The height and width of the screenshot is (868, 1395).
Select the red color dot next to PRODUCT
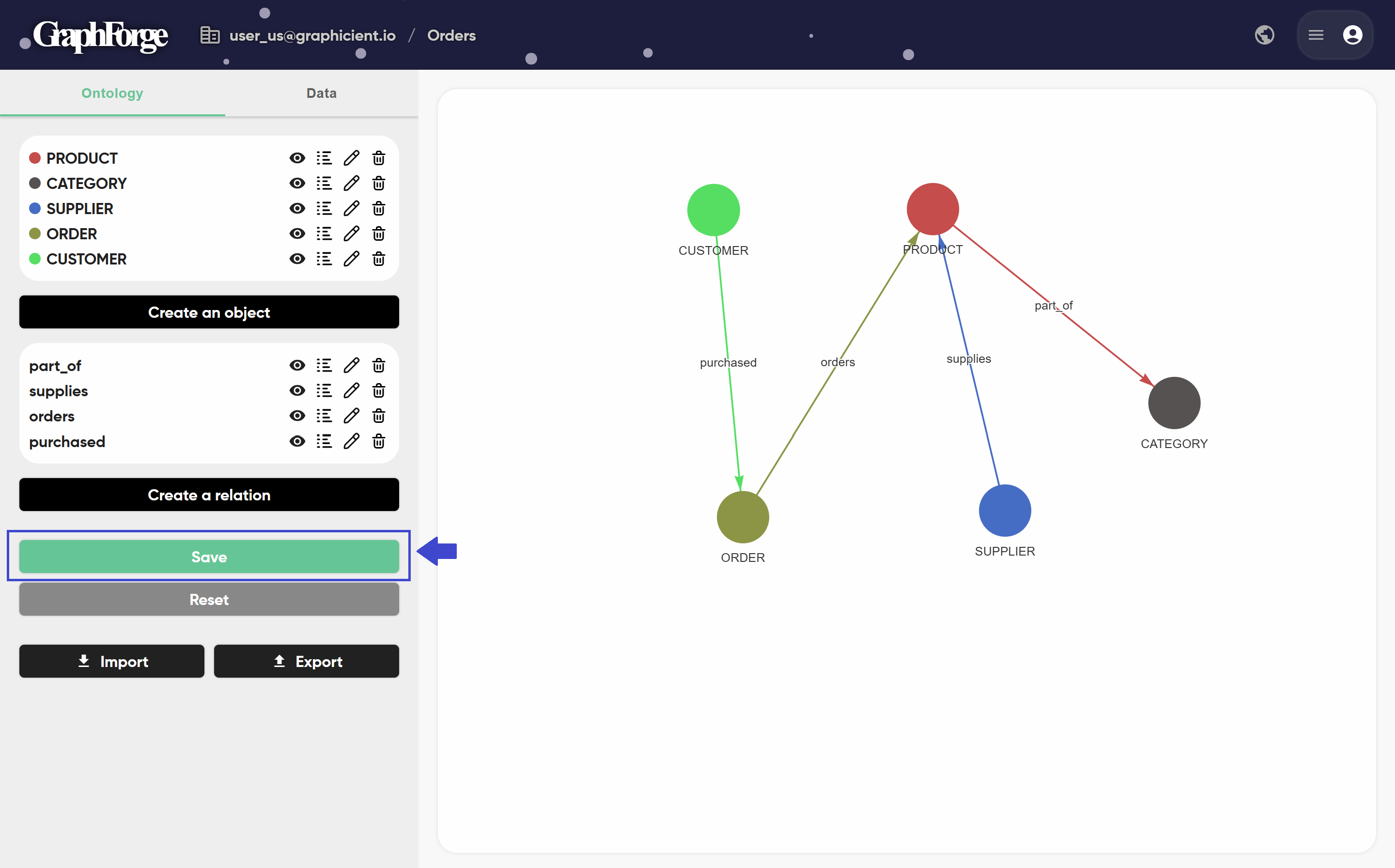click(35, 157)
